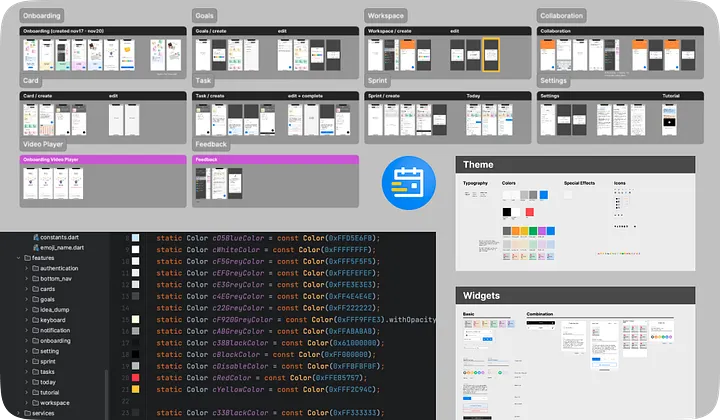Image resolution: width=720 pixels, height=420 pixels.
Task: Click the Theme panel header
Action: tap(575, 165)
